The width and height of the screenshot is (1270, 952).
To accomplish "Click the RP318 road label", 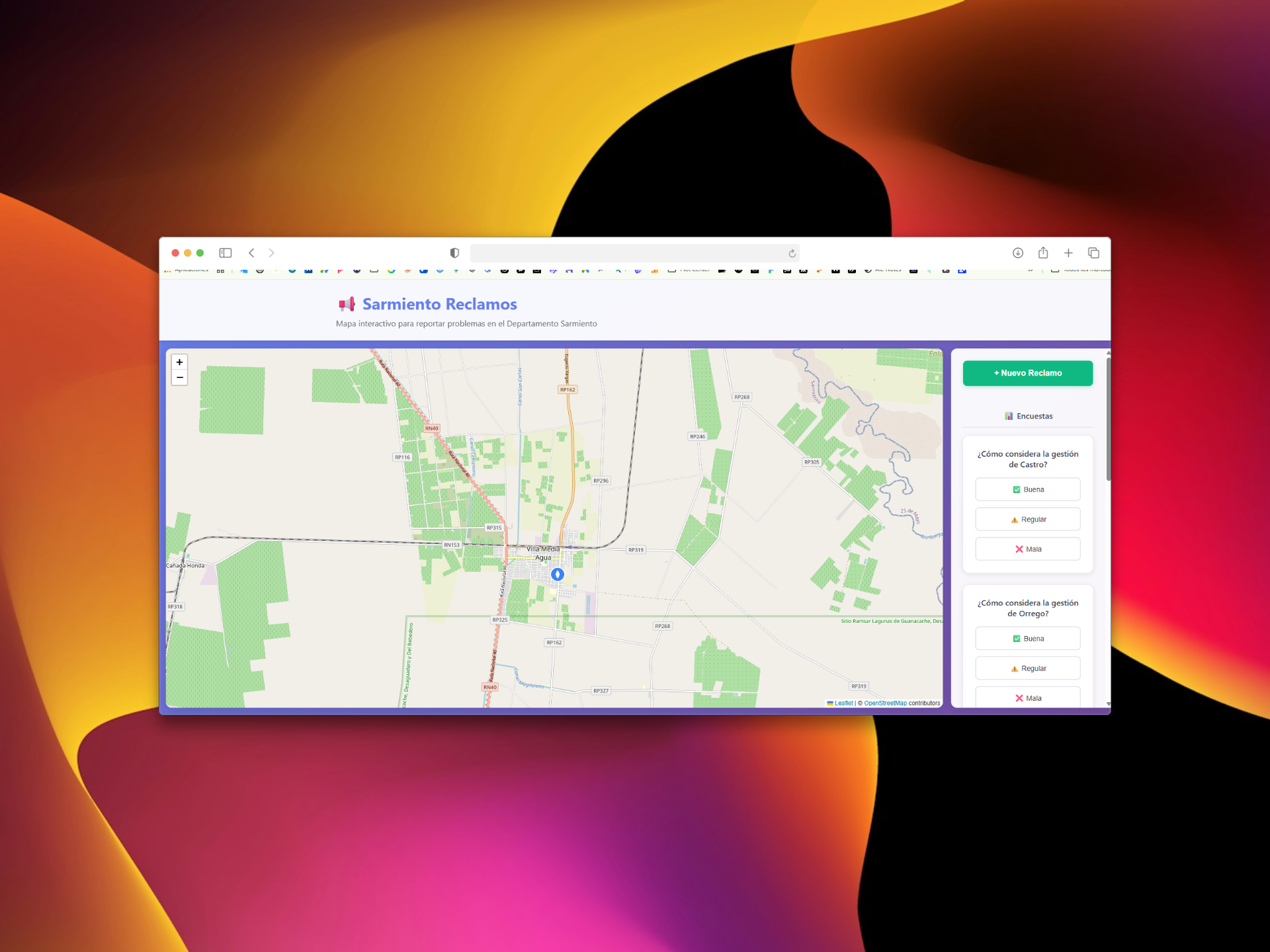I will coord(175,607).
